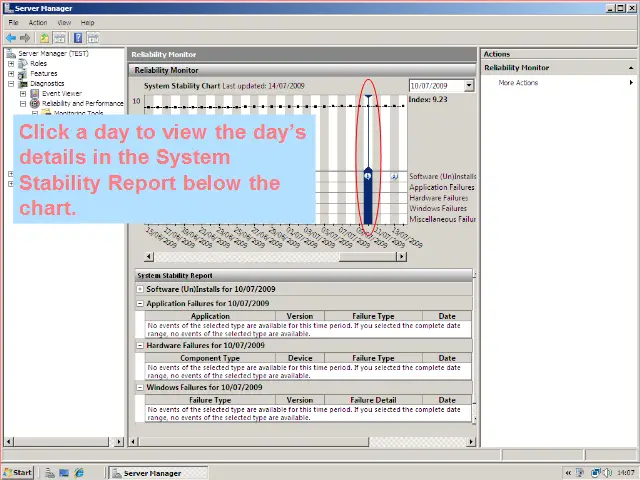
Task: Collapse Hardware Failures for 10/07/2009 section
Action: (x=140, y=345)
